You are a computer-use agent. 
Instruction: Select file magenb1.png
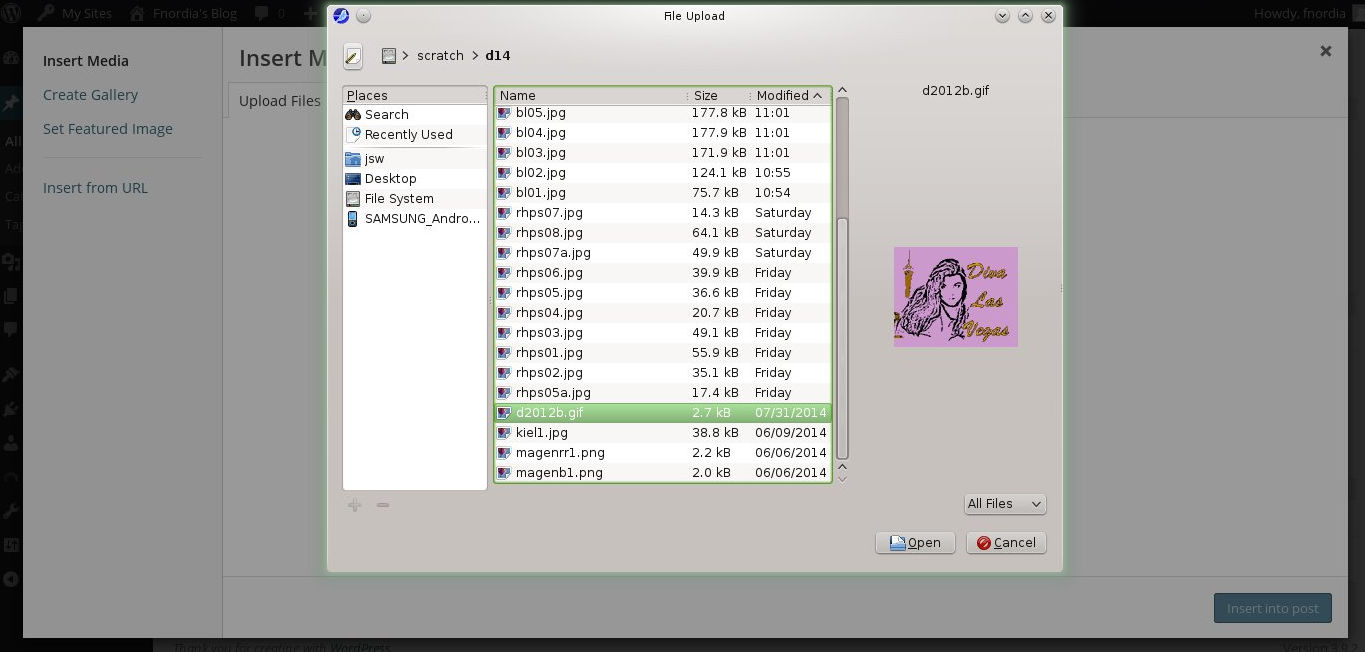point(662,472)
